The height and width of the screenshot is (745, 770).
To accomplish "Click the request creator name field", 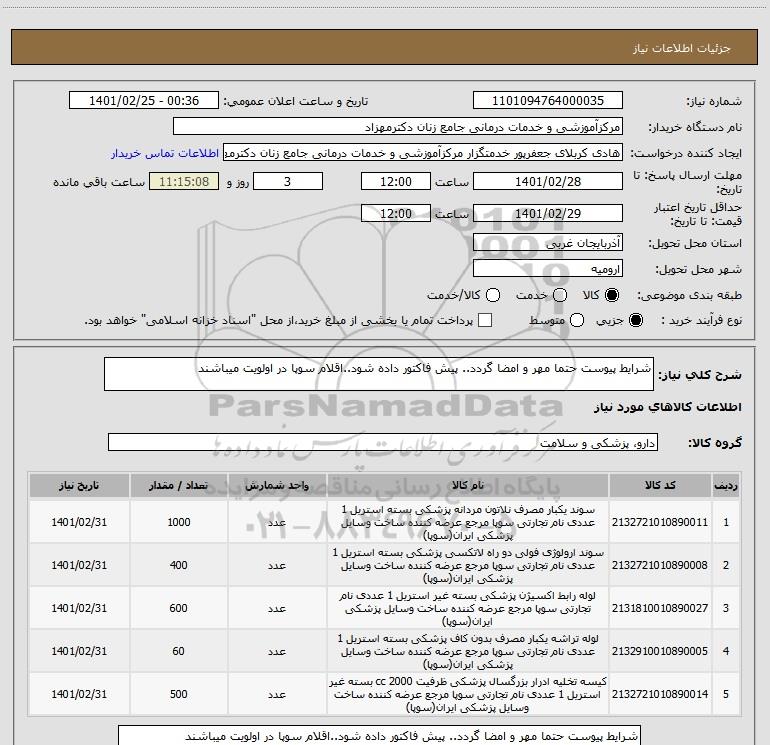I will point(423,153).
